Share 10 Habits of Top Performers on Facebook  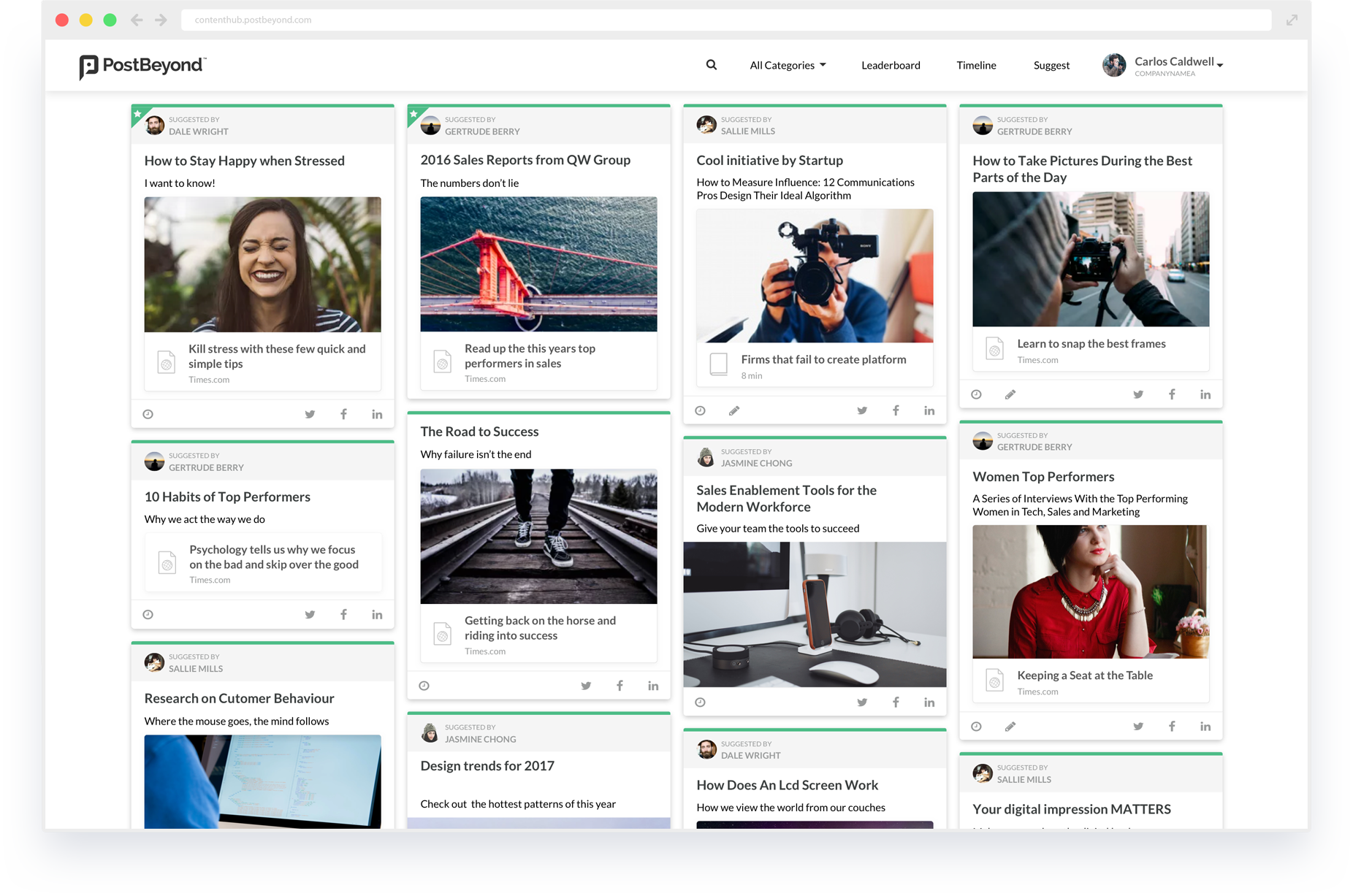(343, 614)
